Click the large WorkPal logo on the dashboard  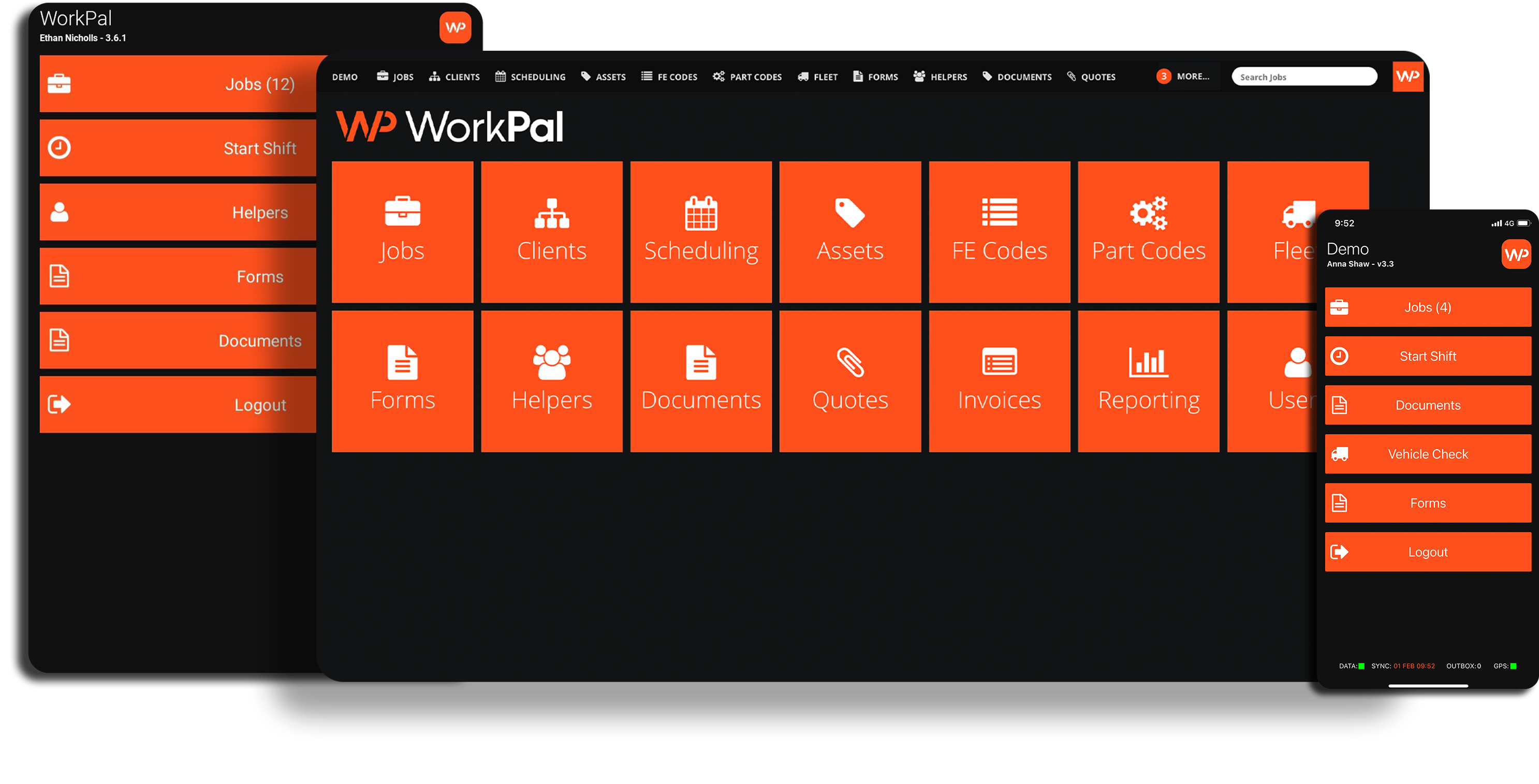449,126
